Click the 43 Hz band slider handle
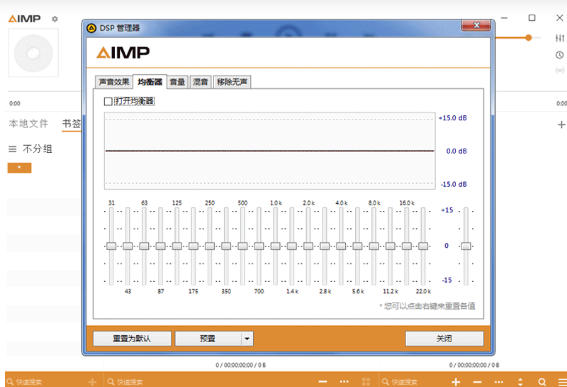 click(x=128, y=246)
